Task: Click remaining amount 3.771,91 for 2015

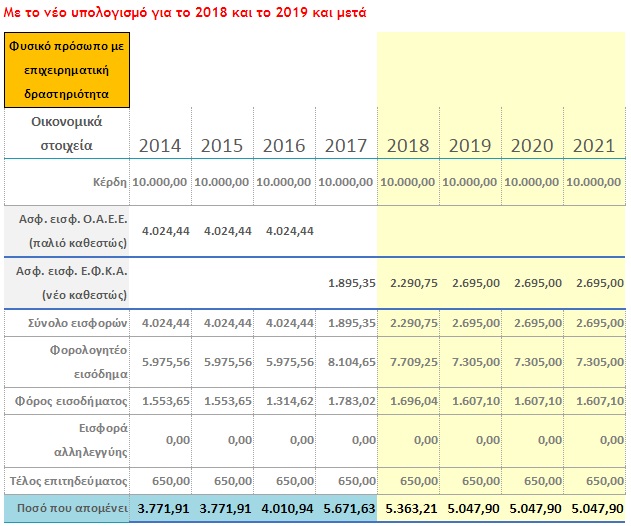Action: pos(225,509)
